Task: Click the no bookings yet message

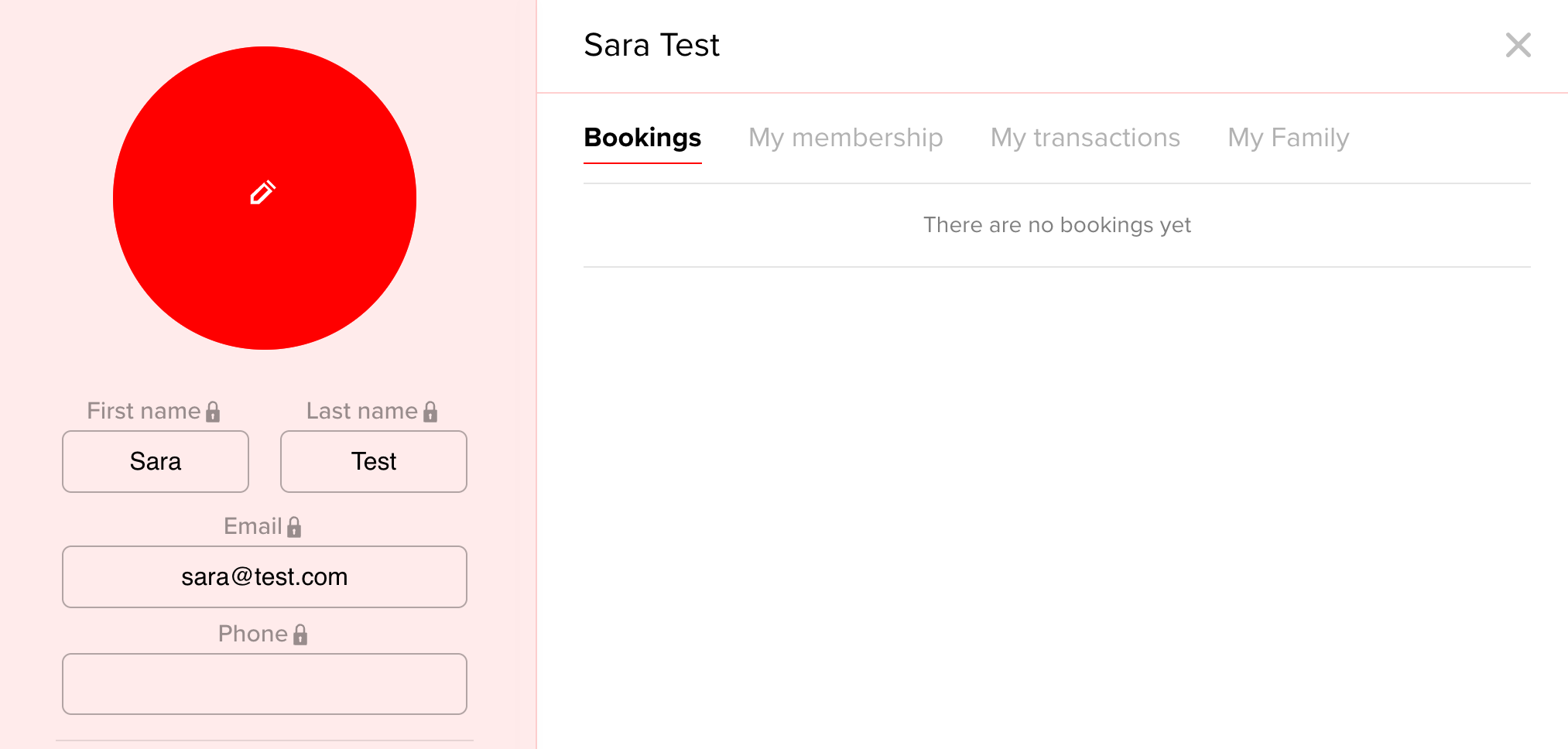Action: [x=1056, y=225]
